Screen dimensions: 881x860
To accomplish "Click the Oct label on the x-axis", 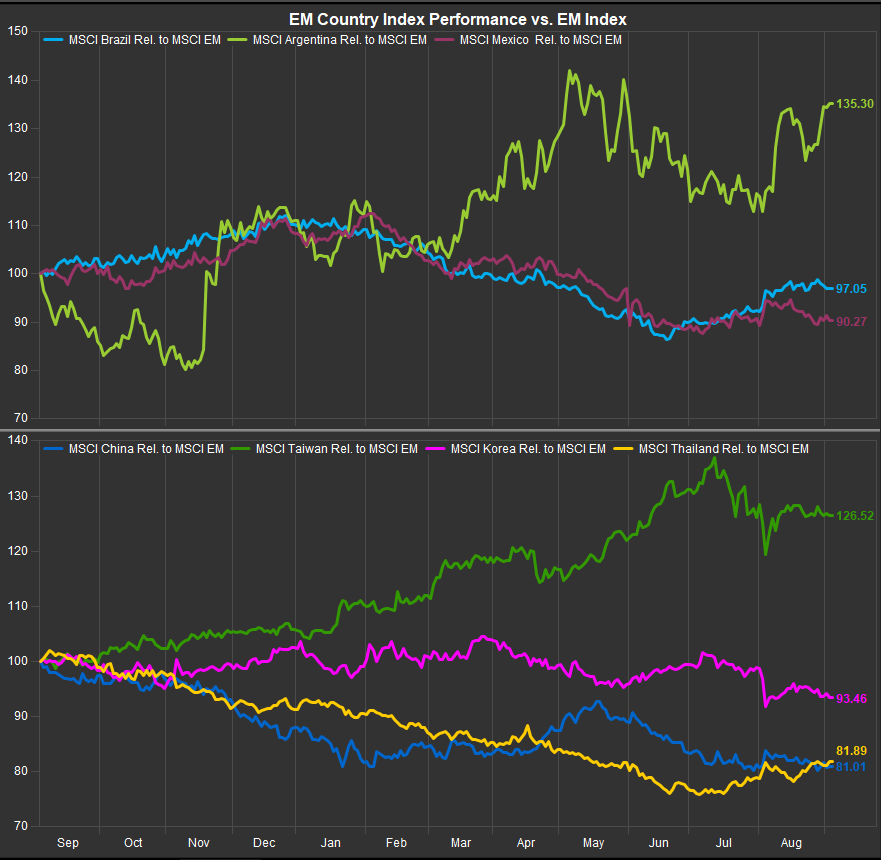I will [133, 843].
